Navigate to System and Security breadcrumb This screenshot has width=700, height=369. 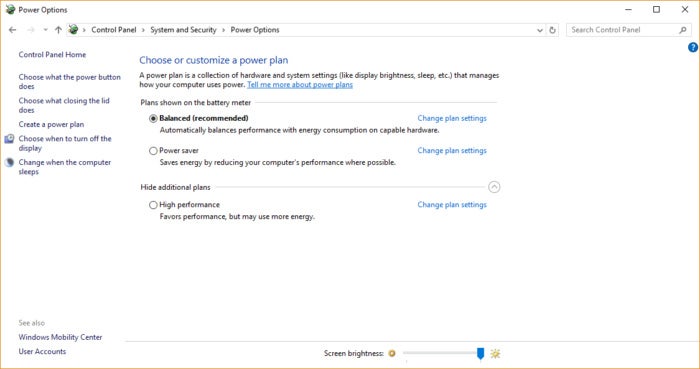[x=183, y=30]
